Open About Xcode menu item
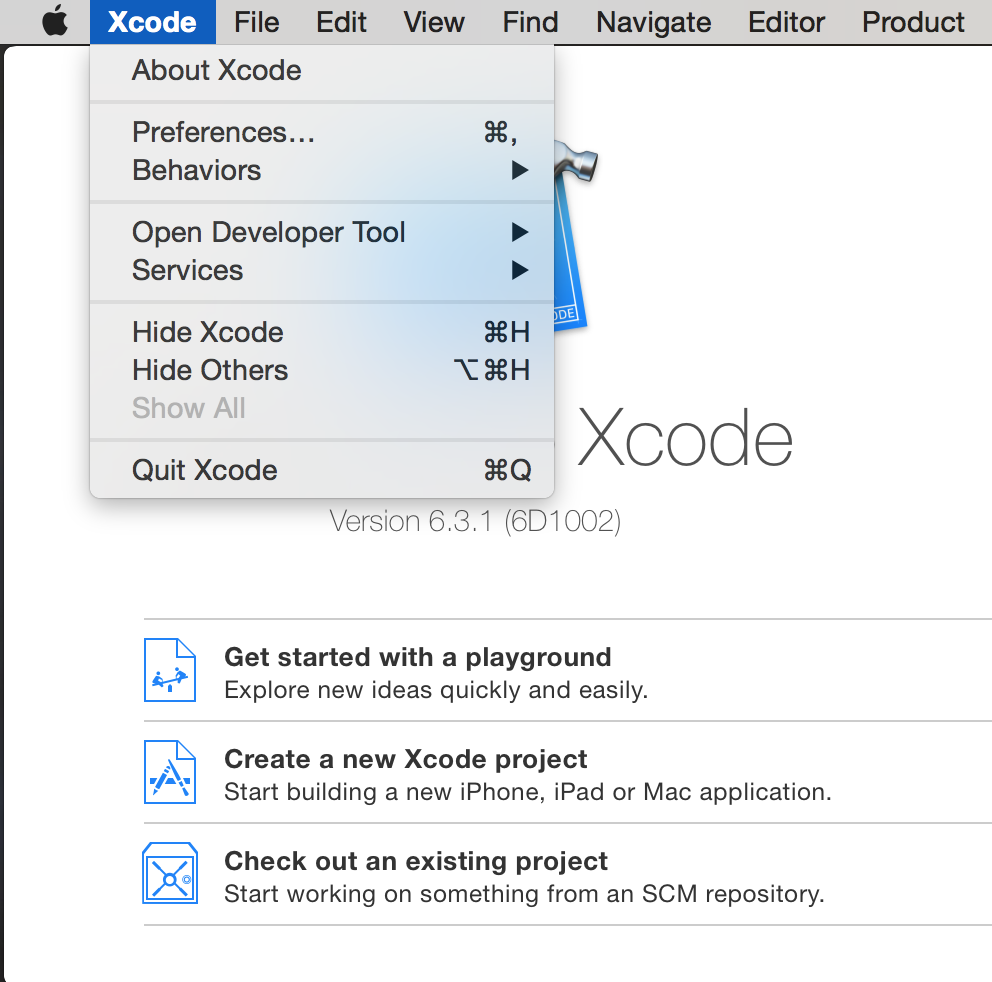992x982 pixels. coord(216,71)
